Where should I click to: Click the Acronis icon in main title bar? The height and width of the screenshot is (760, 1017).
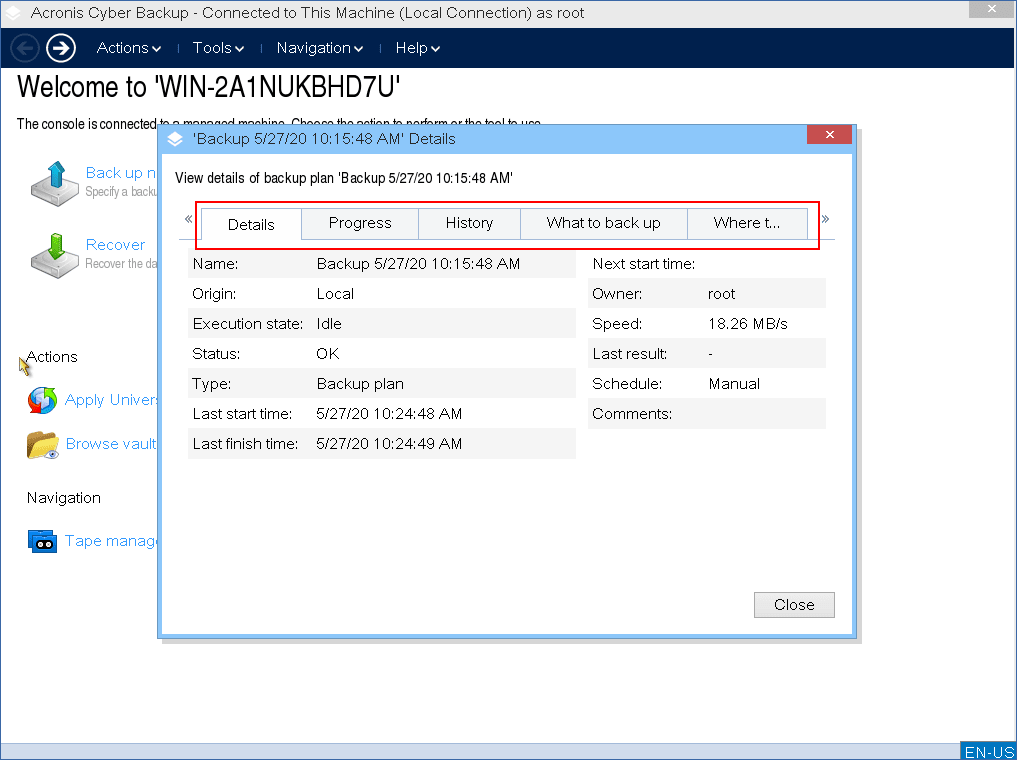pyautogui.click(x=13, y=13)
